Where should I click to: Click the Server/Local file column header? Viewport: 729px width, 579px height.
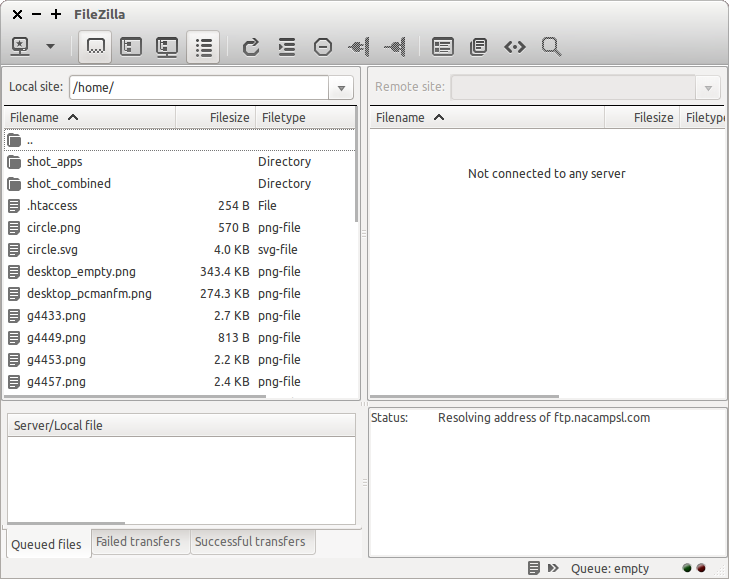181,426
